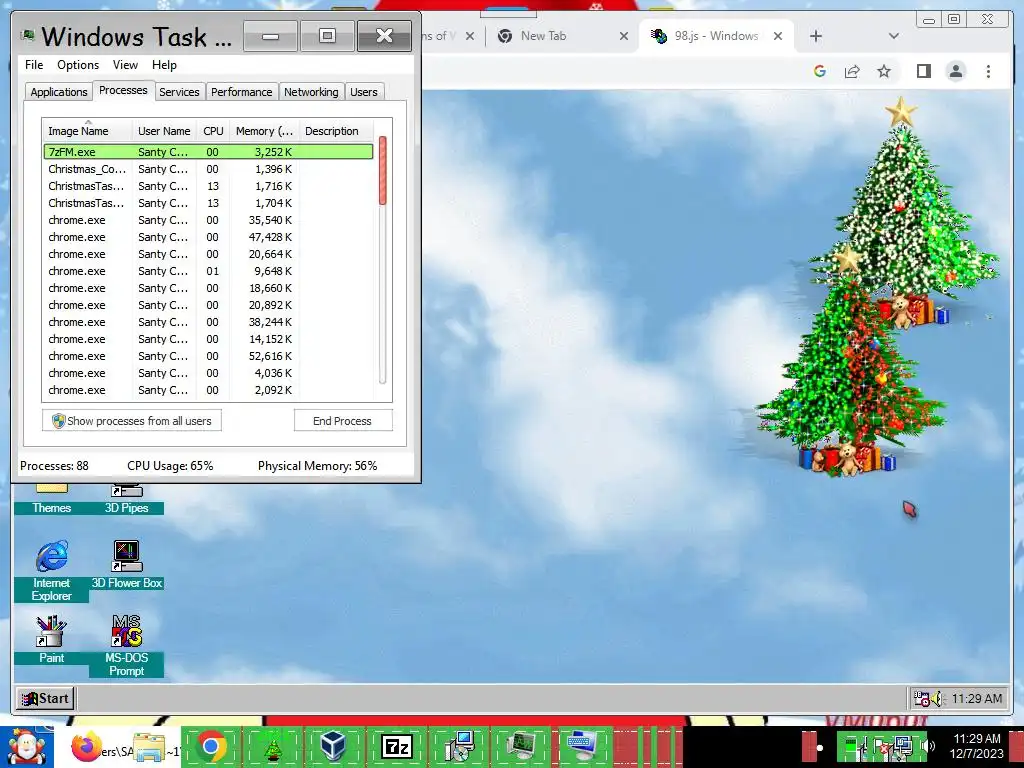The width and height of the screenshot is (1024, 768).
Task: Open Chrome profile avatar menu
Action: 955,71
